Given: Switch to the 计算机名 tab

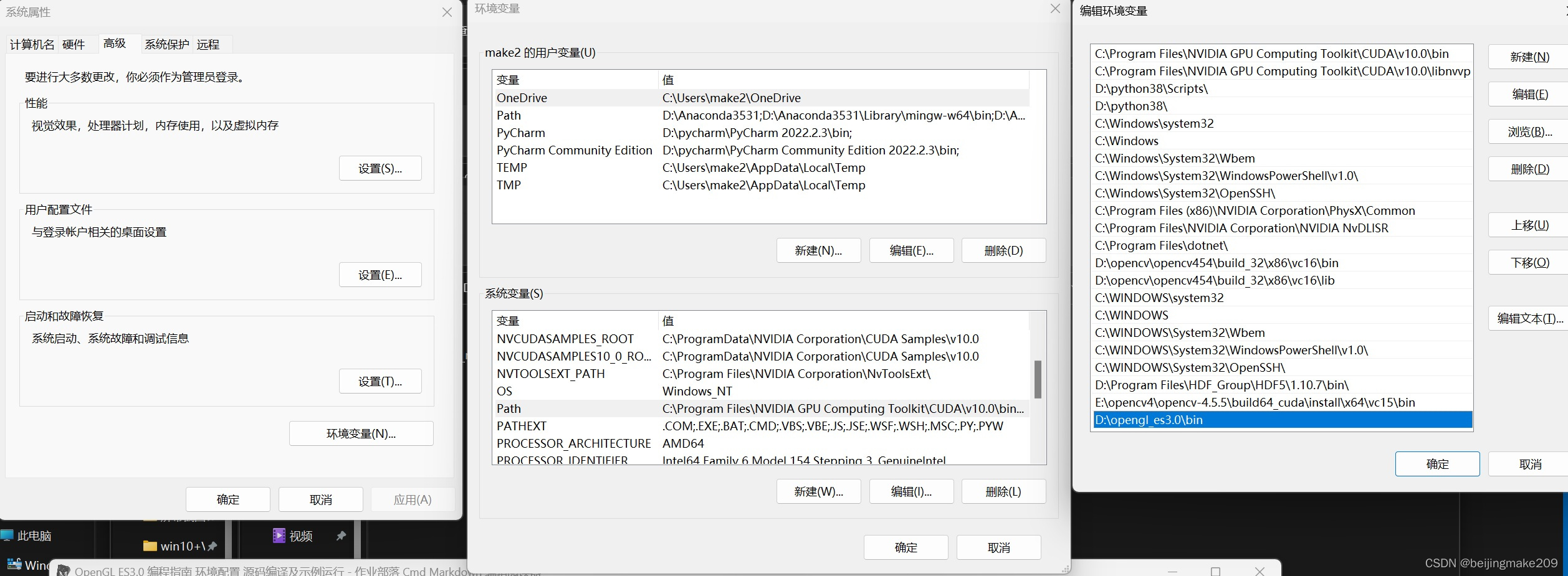Looking at the screenshot, I should pos(32,44).
